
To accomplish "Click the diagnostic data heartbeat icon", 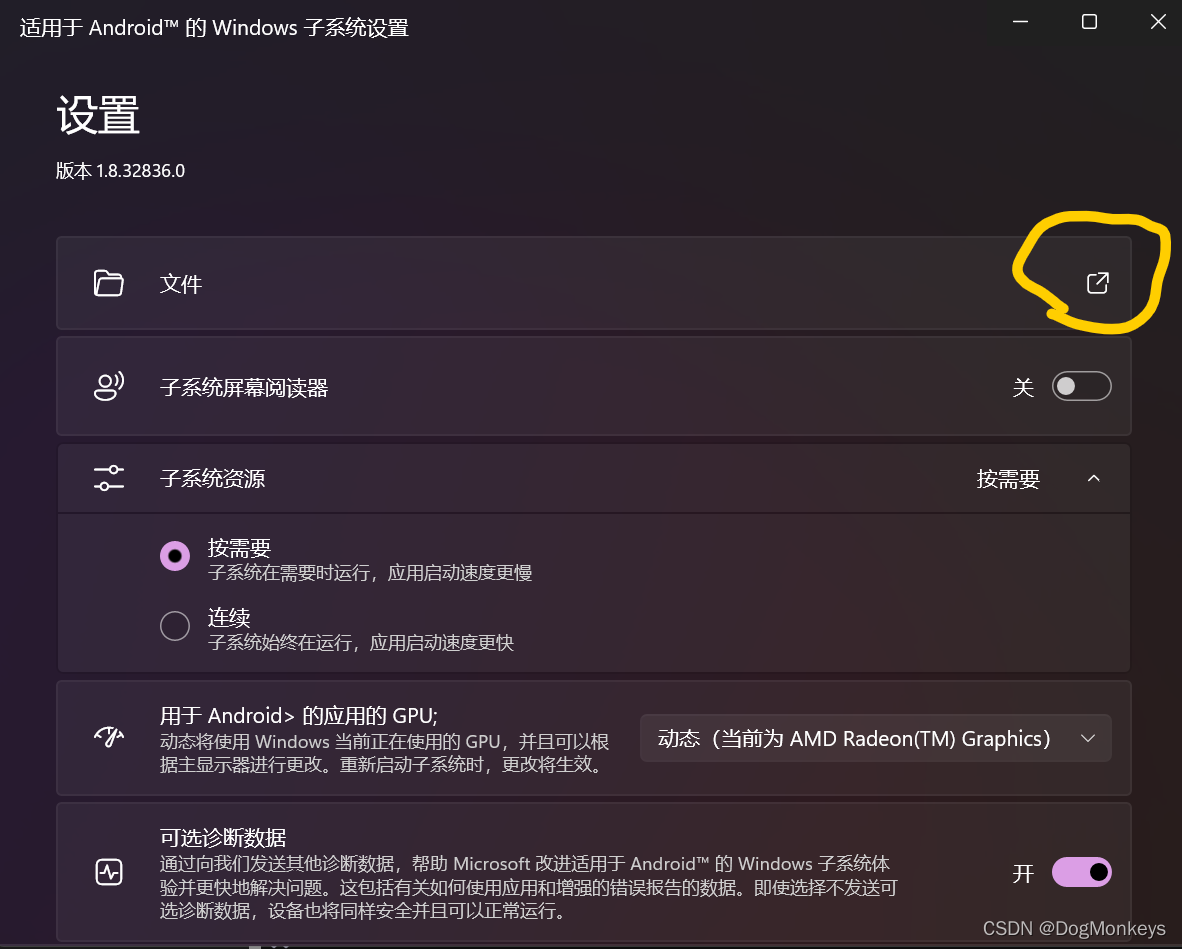I will (x=109, y=872).
